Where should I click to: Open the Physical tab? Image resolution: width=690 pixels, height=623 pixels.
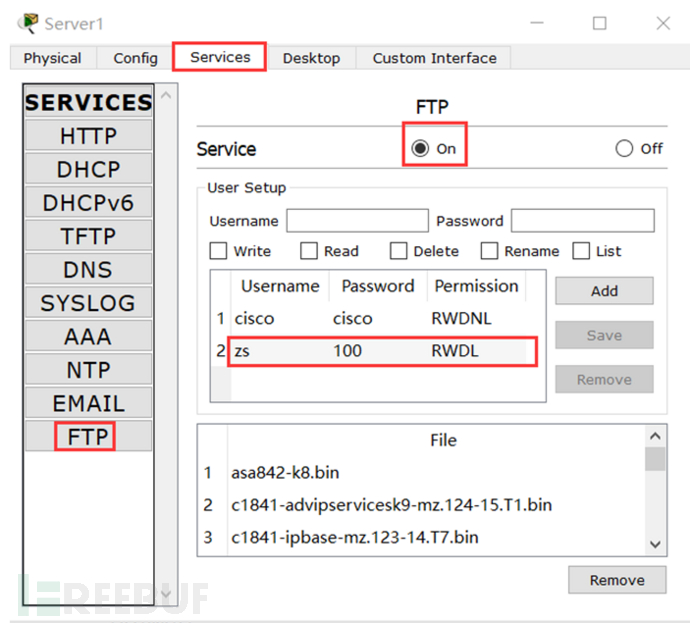52,58
